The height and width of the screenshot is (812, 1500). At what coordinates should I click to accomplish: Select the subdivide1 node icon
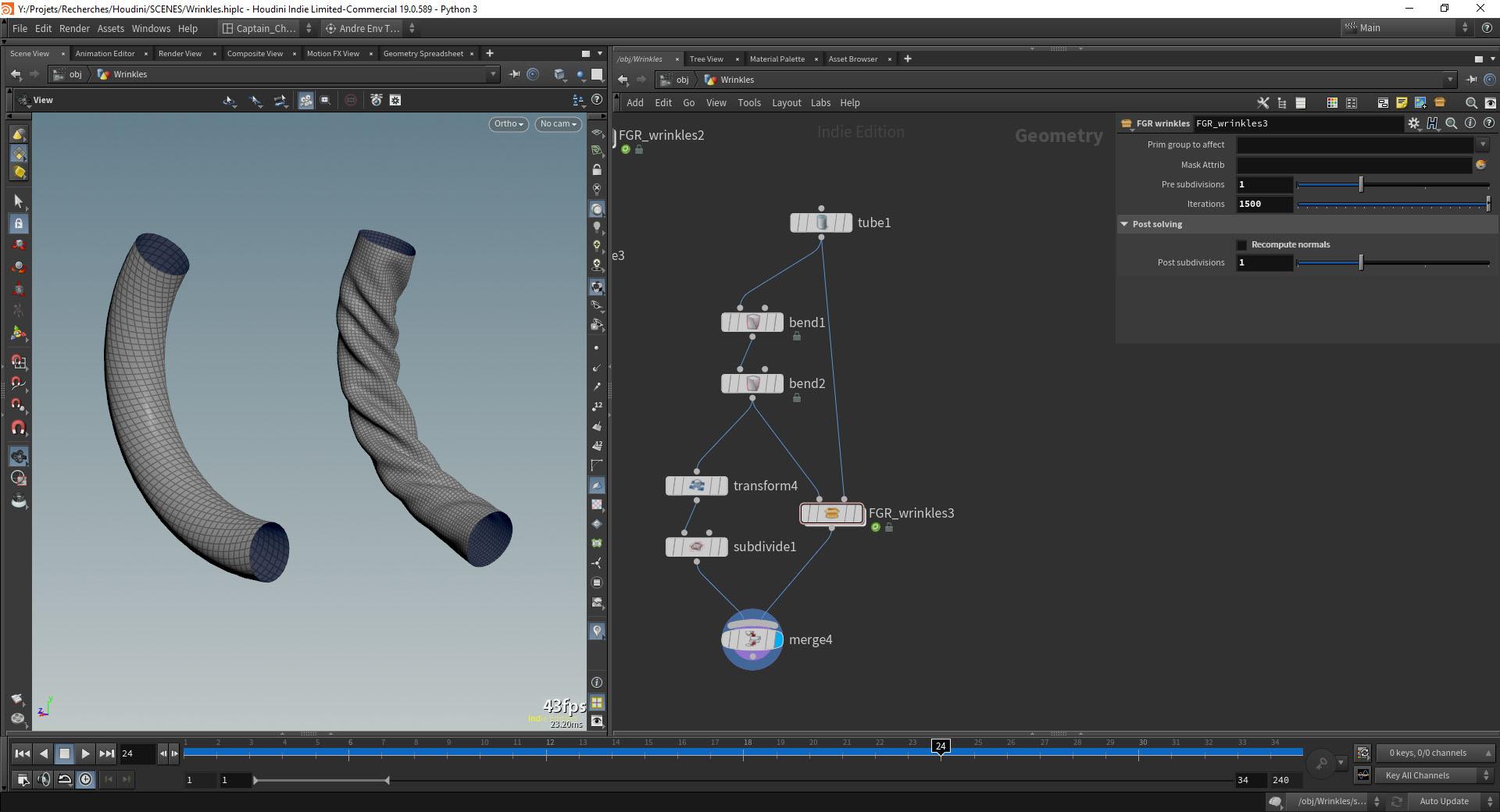[697, 547]
